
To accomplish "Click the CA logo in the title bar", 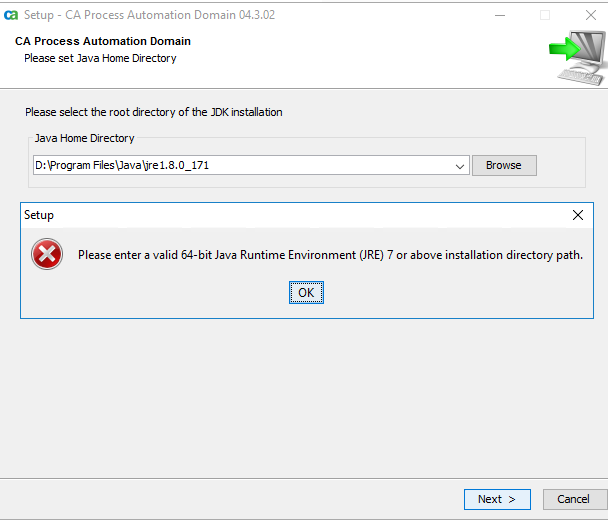I will pos(12,15).
